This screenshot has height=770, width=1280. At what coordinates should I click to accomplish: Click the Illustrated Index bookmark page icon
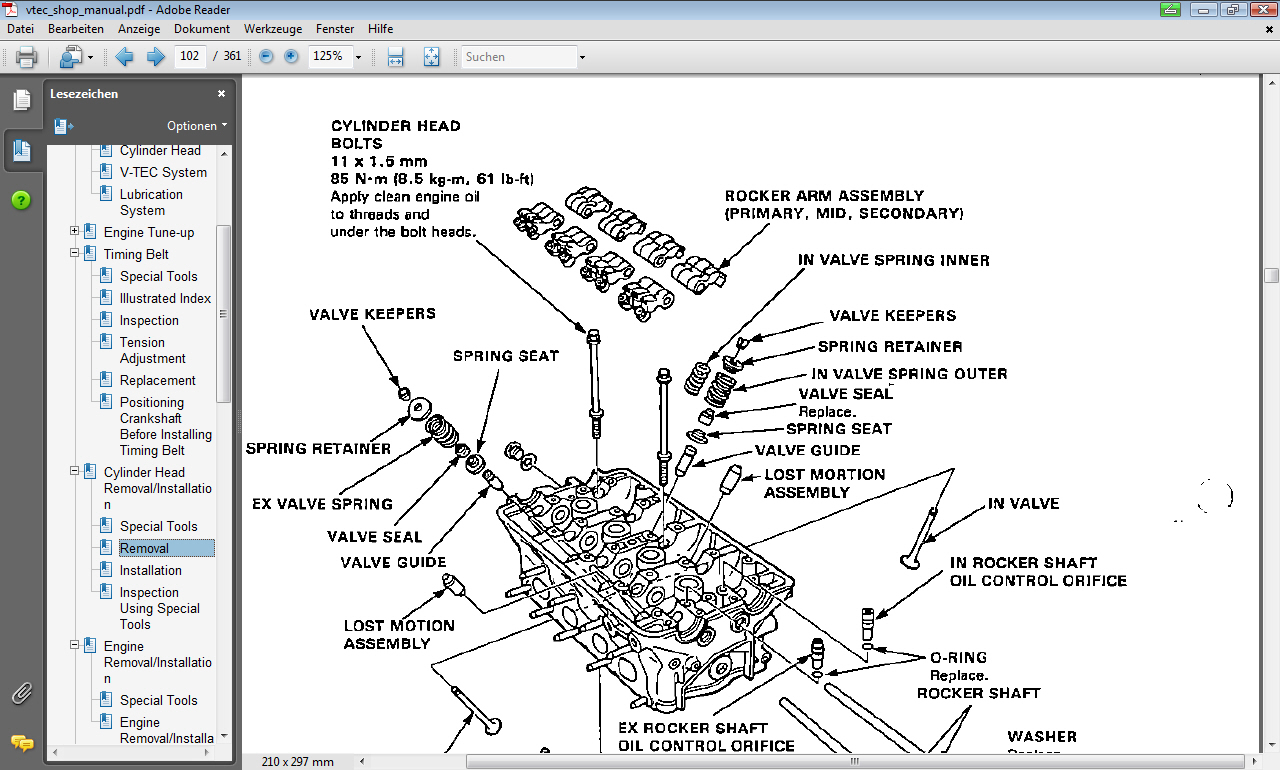pyautogui.click(x=106, y=298)
